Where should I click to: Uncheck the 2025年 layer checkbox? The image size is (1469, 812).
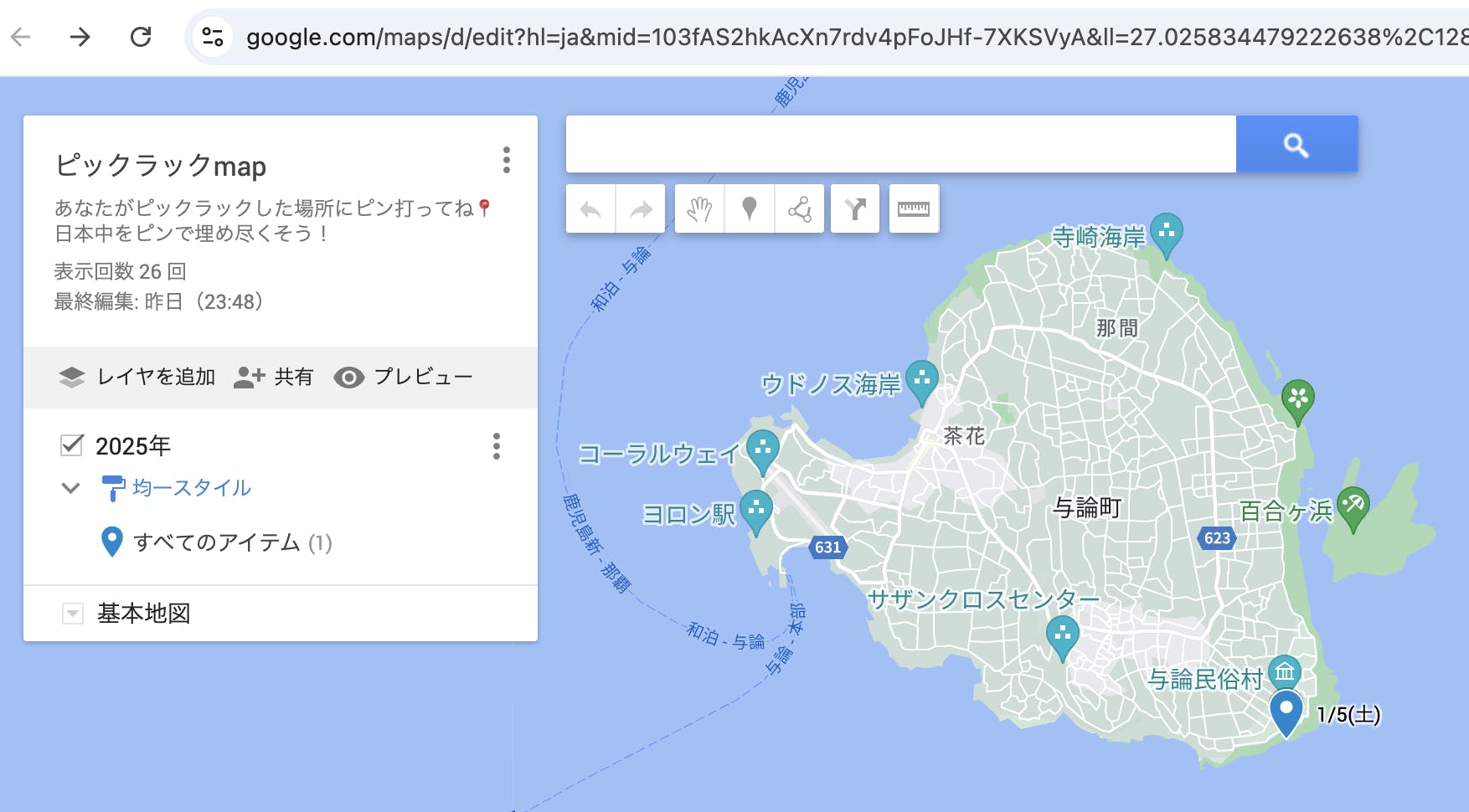click(x=72, y=445)
